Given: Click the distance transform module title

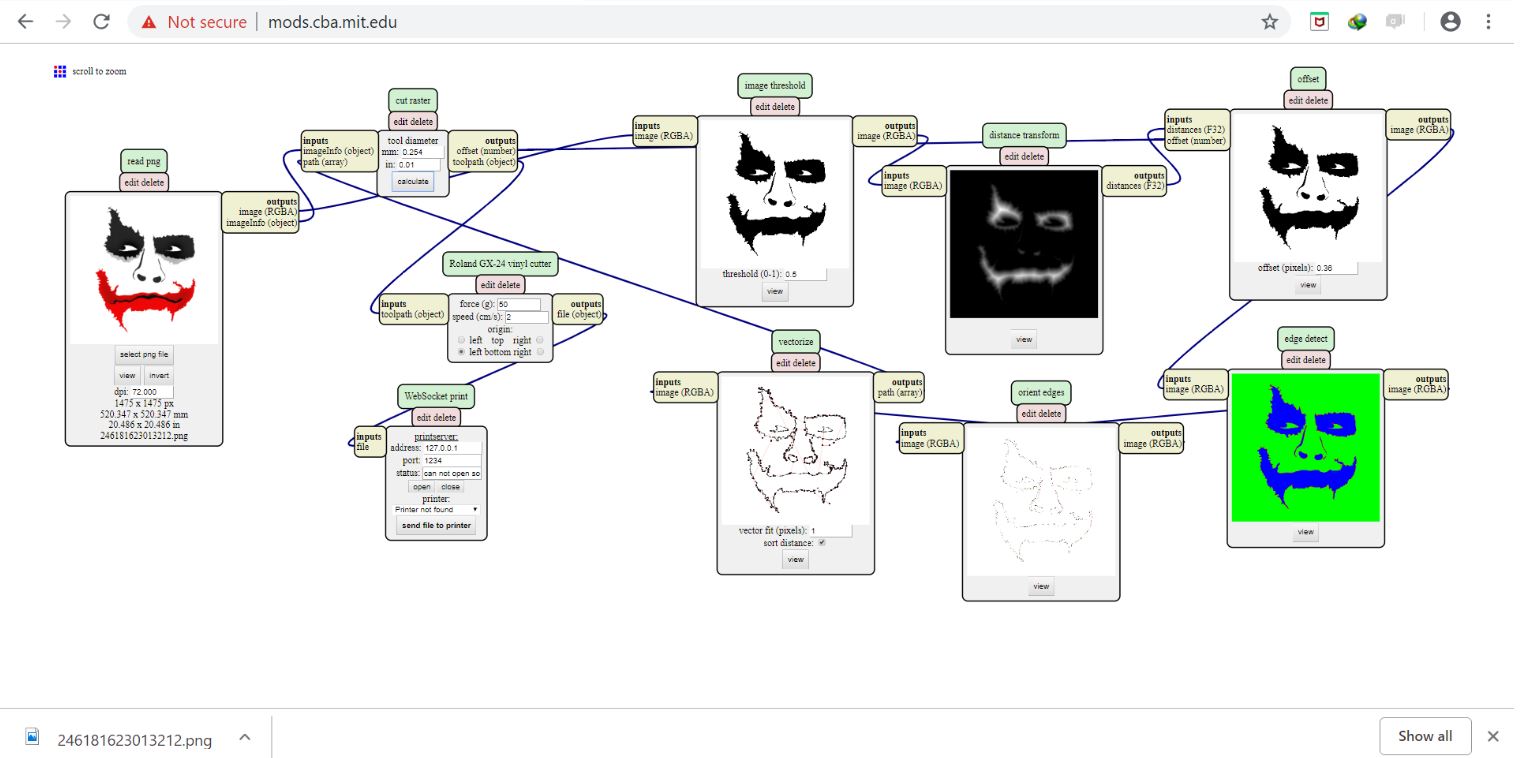Looking at the screenshot, I should (x=1024, y=135).
